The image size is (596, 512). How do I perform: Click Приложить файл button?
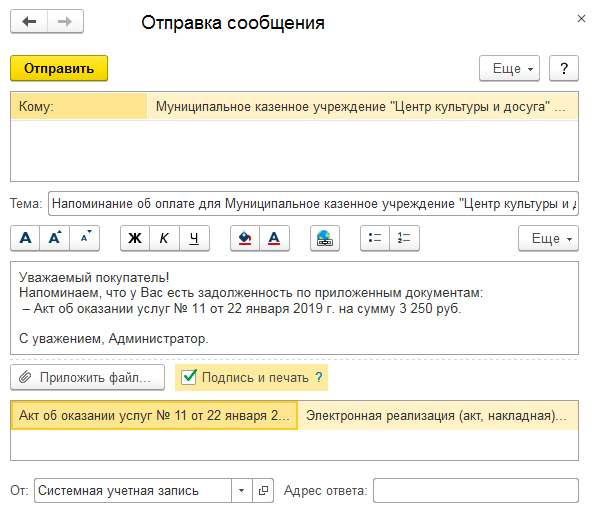(87, 377)
